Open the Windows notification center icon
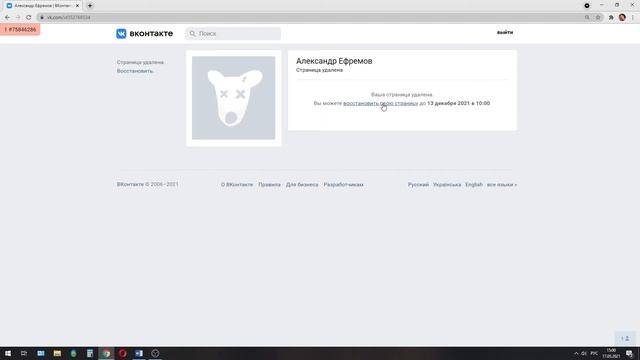Screen dimensions: 640x360 [630, 353]
